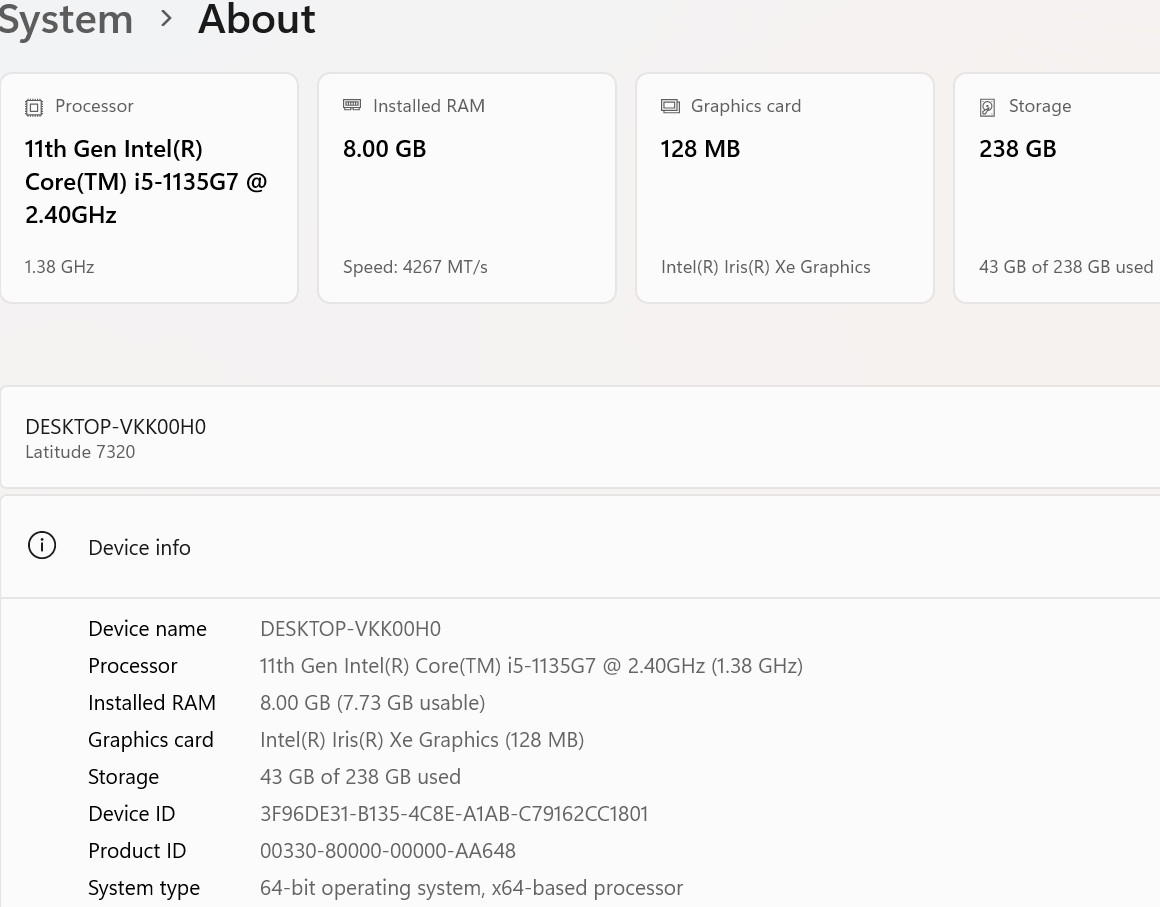Click the Storage drive icon

click(988, 107)
